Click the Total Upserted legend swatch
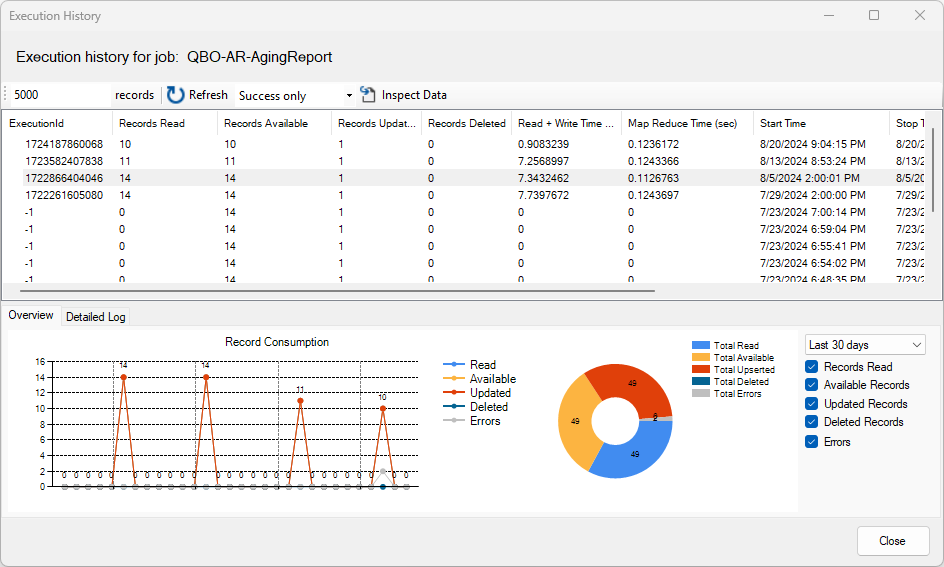Screen dimensions: 944x567 (x=701, y=370)
